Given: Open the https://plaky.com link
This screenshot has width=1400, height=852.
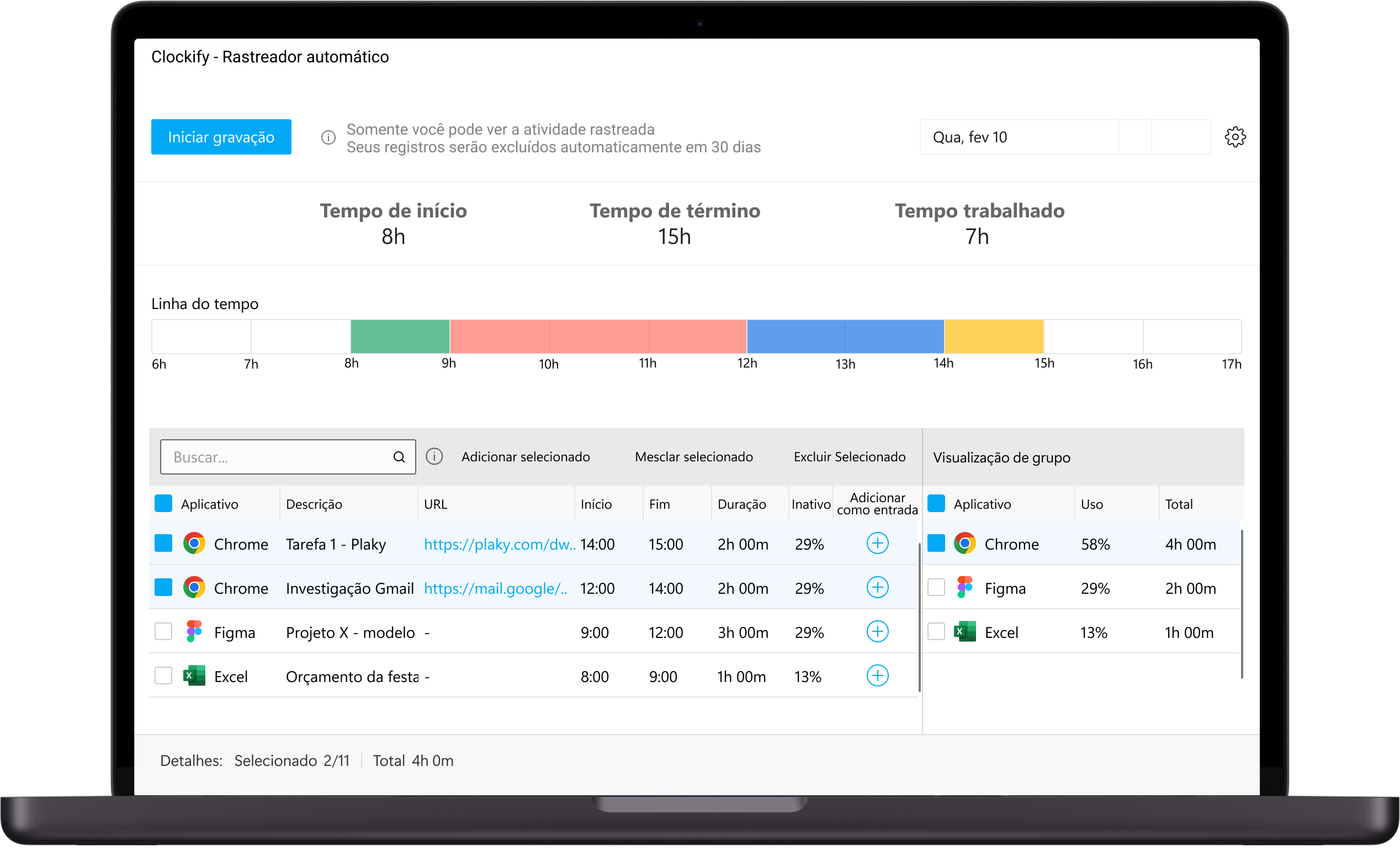Looking at the screenshot, I should (x=499, y=544).
